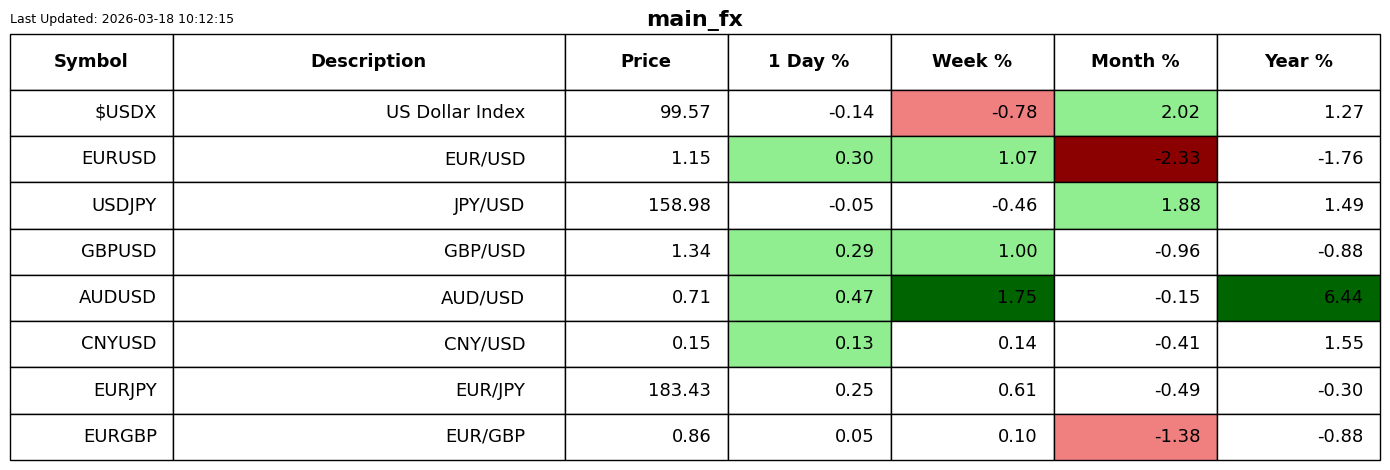Select the 1 Day % column header
Viewport: 1390px width, 470px height.
(809, 62)
